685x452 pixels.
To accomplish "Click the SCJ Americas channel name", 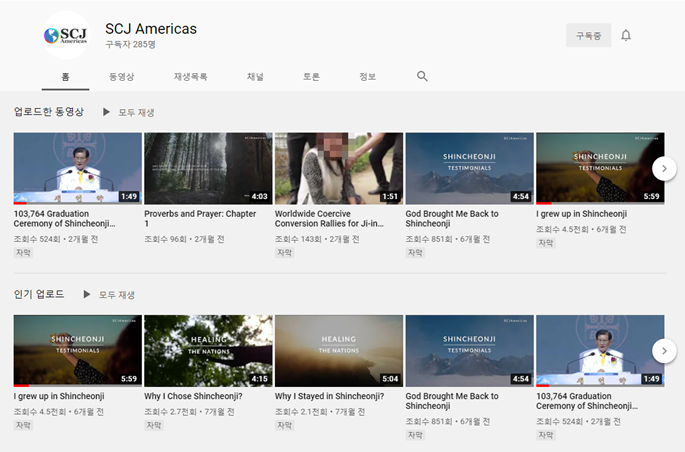I will point(151,29).
